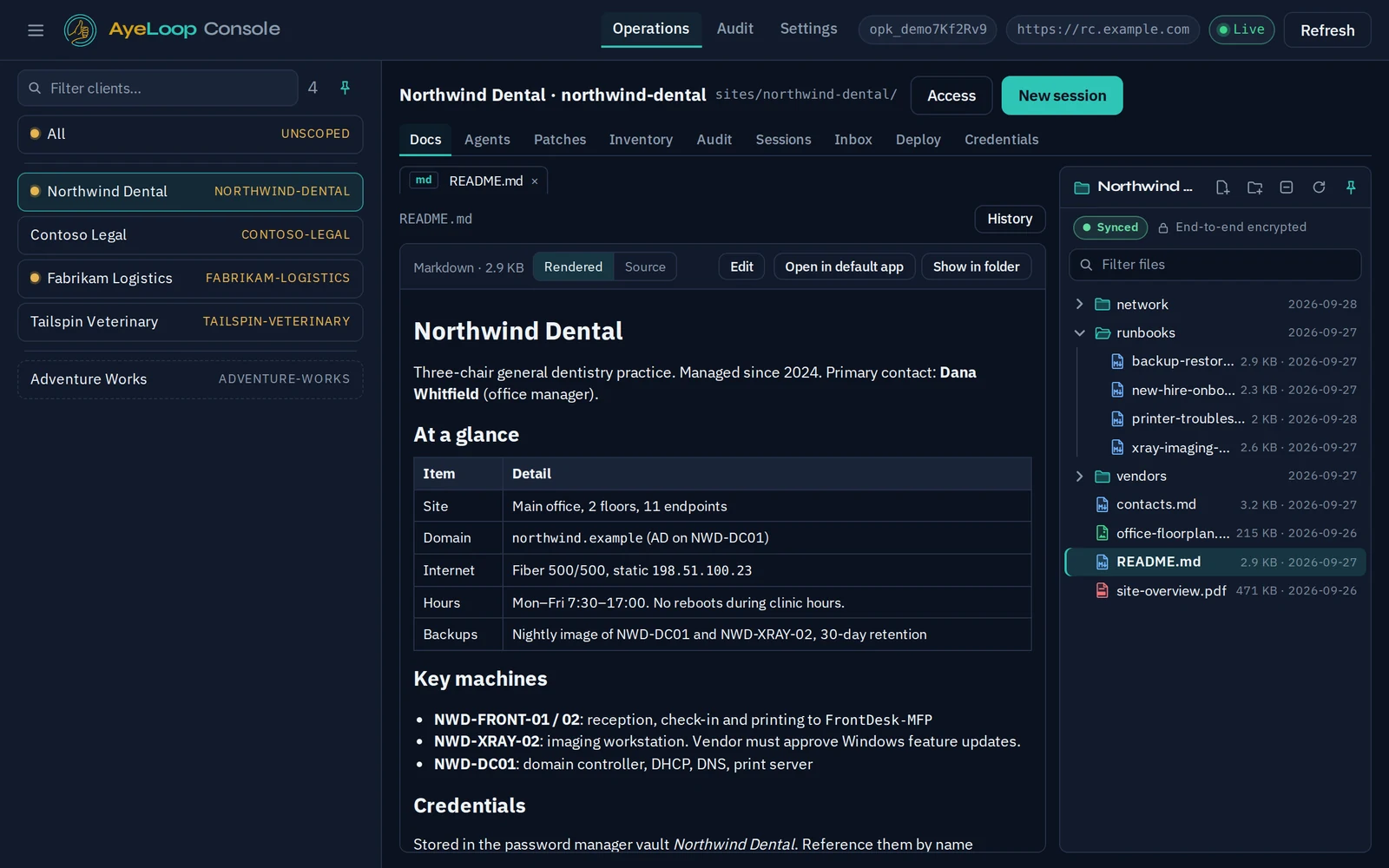Switch the view to Rendered
Viewport: 1389px width, 868px height.
point(573,266)
